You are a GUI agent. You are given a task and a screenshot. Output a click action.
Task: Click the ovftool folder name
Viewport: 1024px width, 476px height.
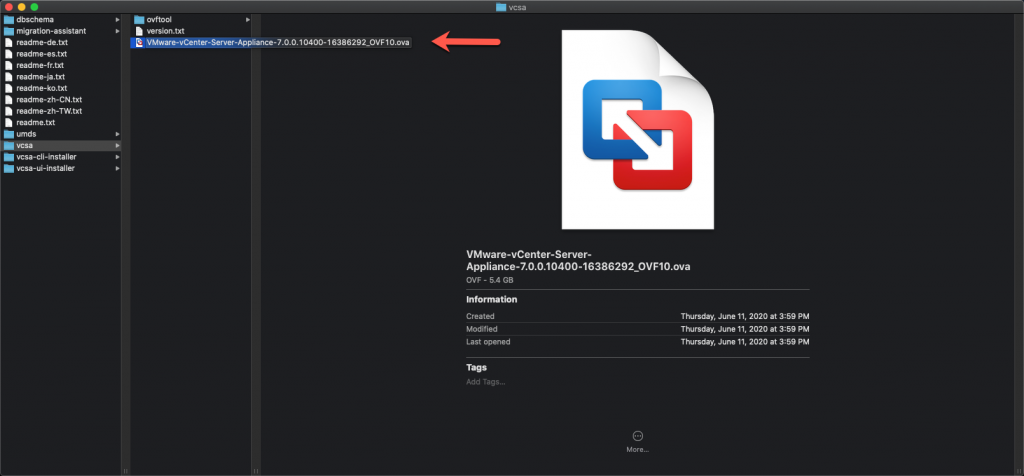(x=159, y=20)
